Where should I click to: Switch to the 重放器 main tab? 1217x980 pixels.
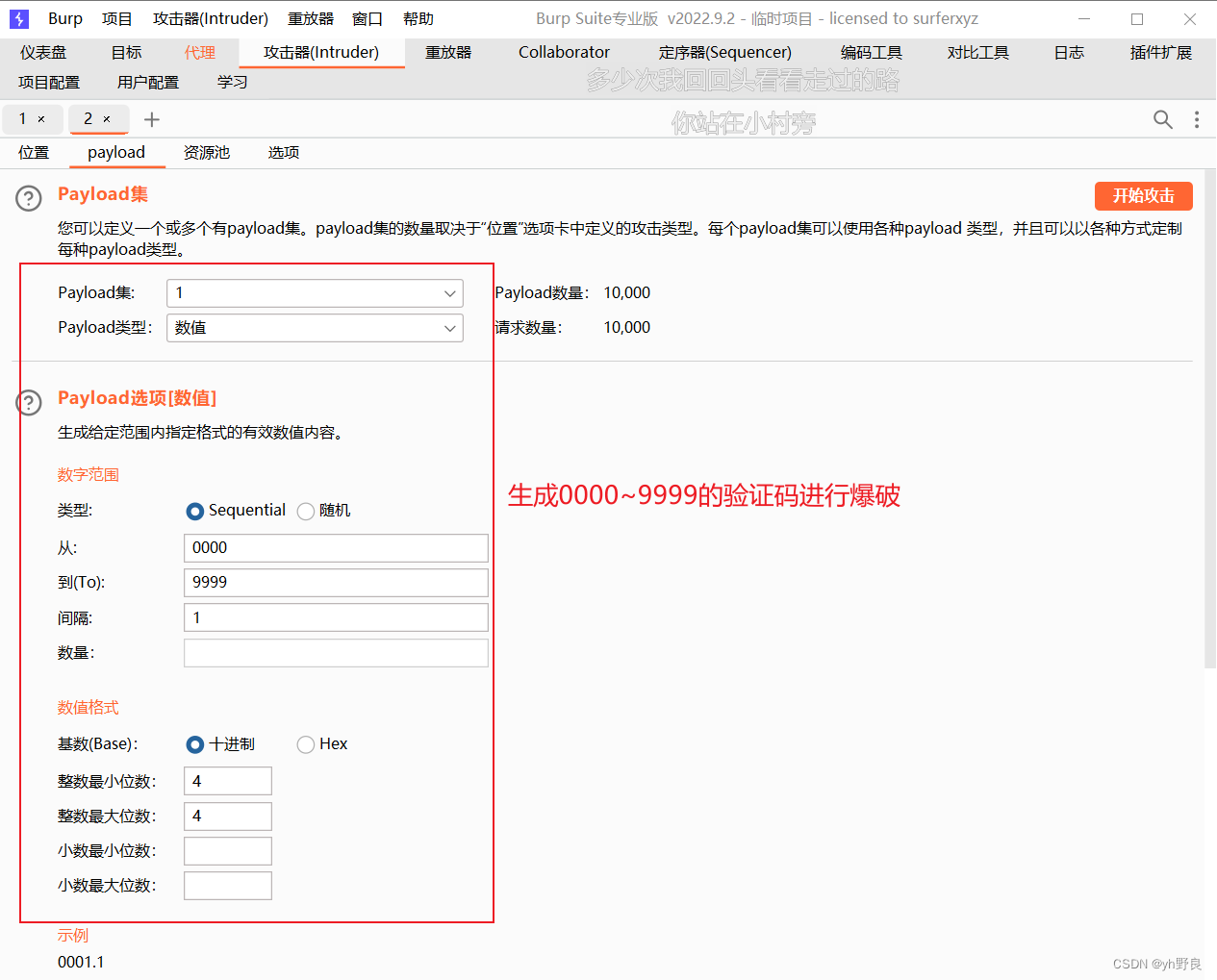(x=448, y=53)
